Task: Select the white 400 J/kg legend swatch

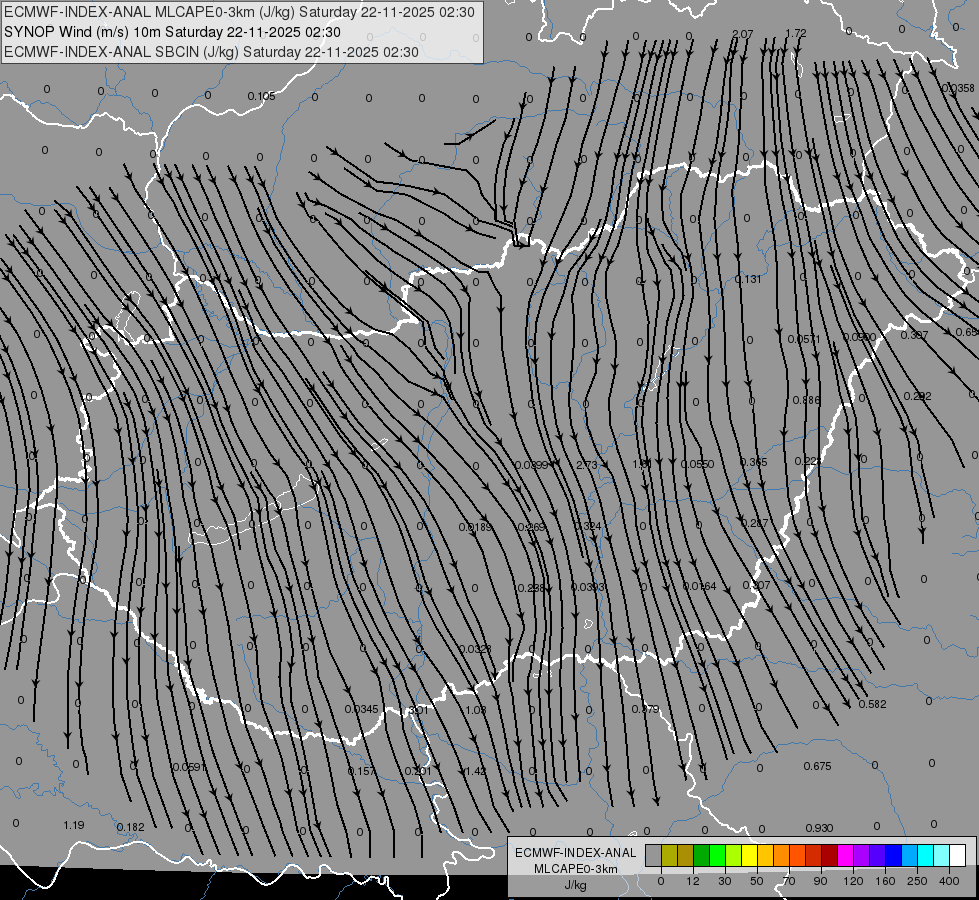Action: click(x=957, y=855)
